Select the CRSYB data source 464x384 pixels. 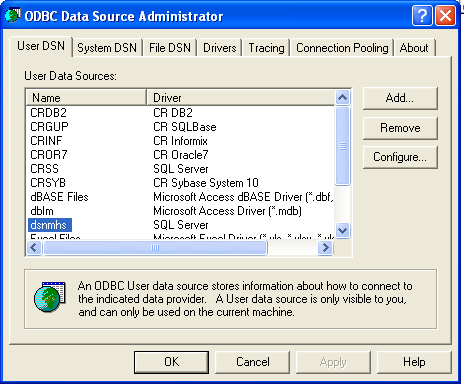click(x=48, y=183)
